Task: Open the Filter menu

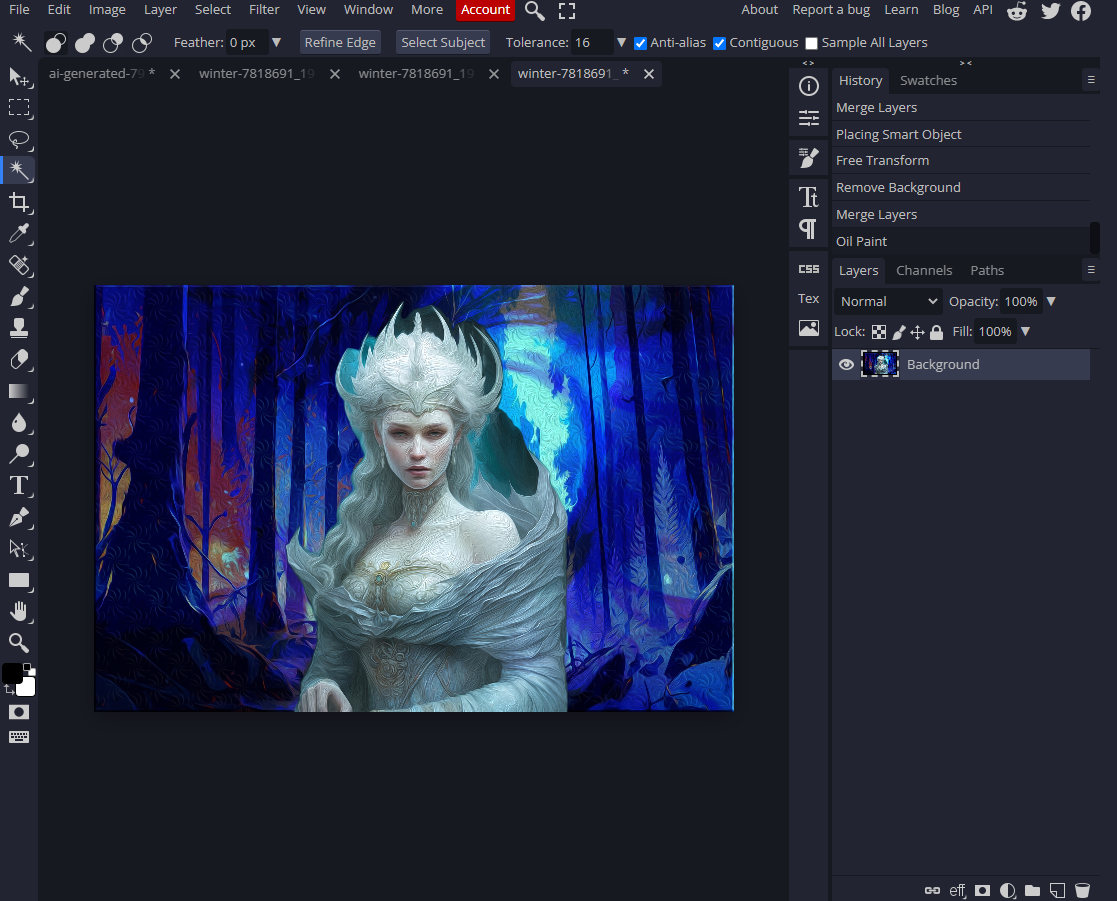Action: (x=264, y=10)
